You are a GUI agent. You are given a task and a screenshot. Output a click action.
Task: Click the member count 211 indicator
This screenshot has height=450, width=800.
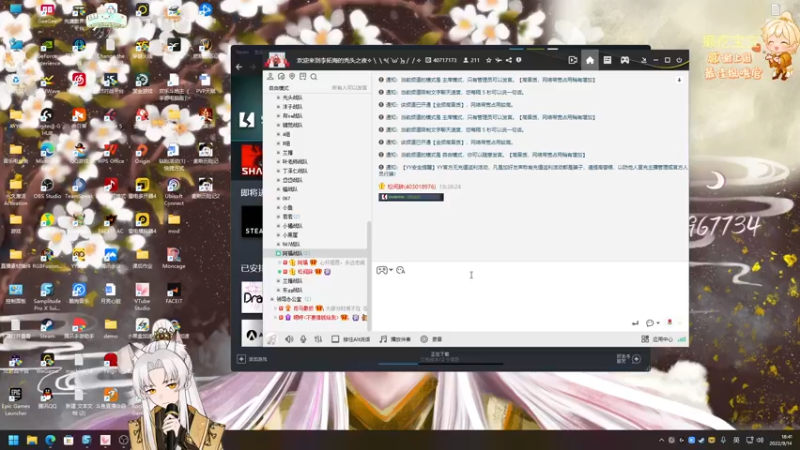pos(471,60)
